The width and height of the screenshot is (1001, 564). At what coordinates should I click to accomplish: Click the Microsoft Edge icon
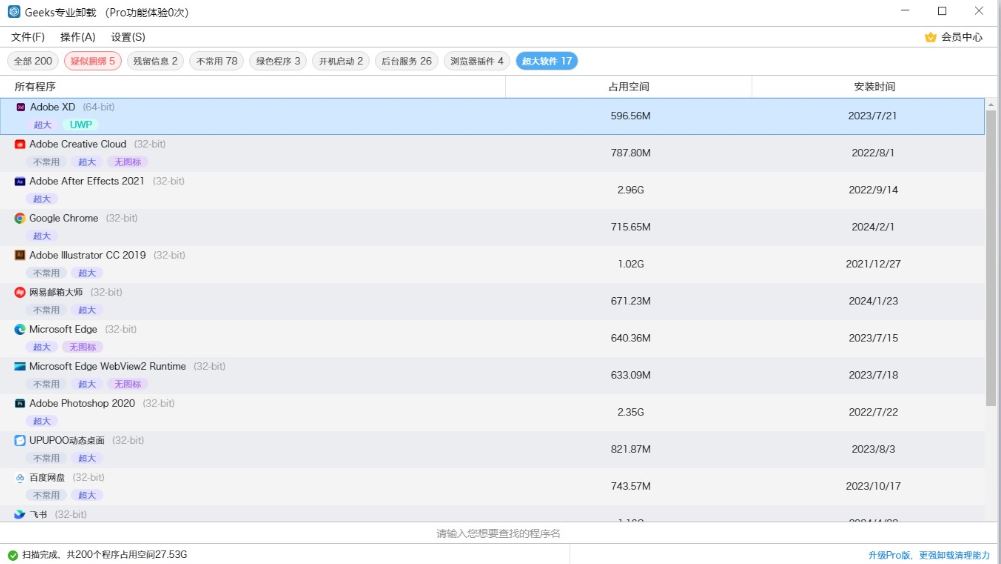[20, 330]
